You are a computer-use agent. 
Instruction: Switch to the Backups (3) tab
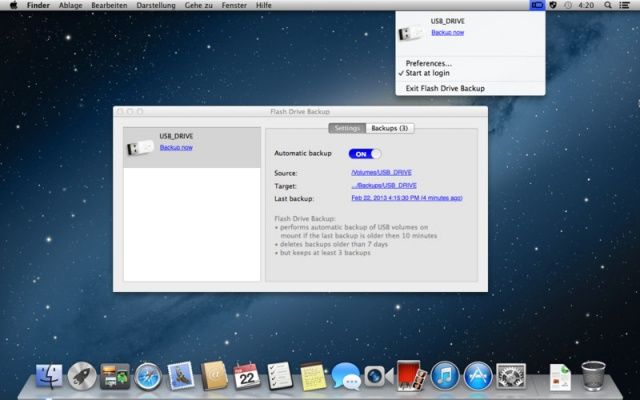389,128
